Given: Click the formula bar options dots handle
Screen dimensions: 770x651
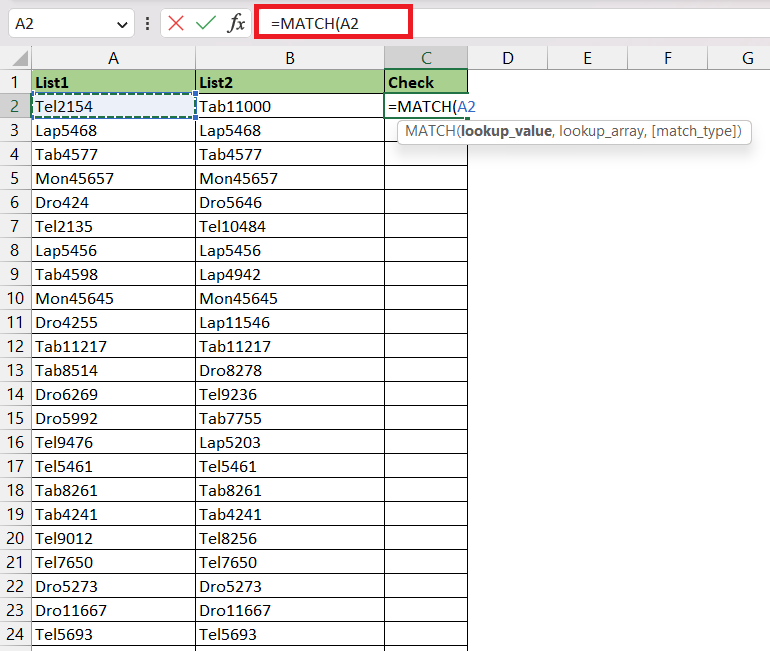Looking at the screenshot, I should pos(147,23).
